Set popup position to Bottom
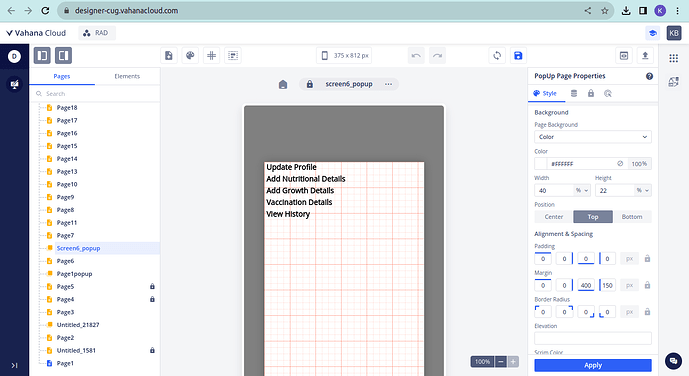 pyautogui.click(x=632, y=217)
